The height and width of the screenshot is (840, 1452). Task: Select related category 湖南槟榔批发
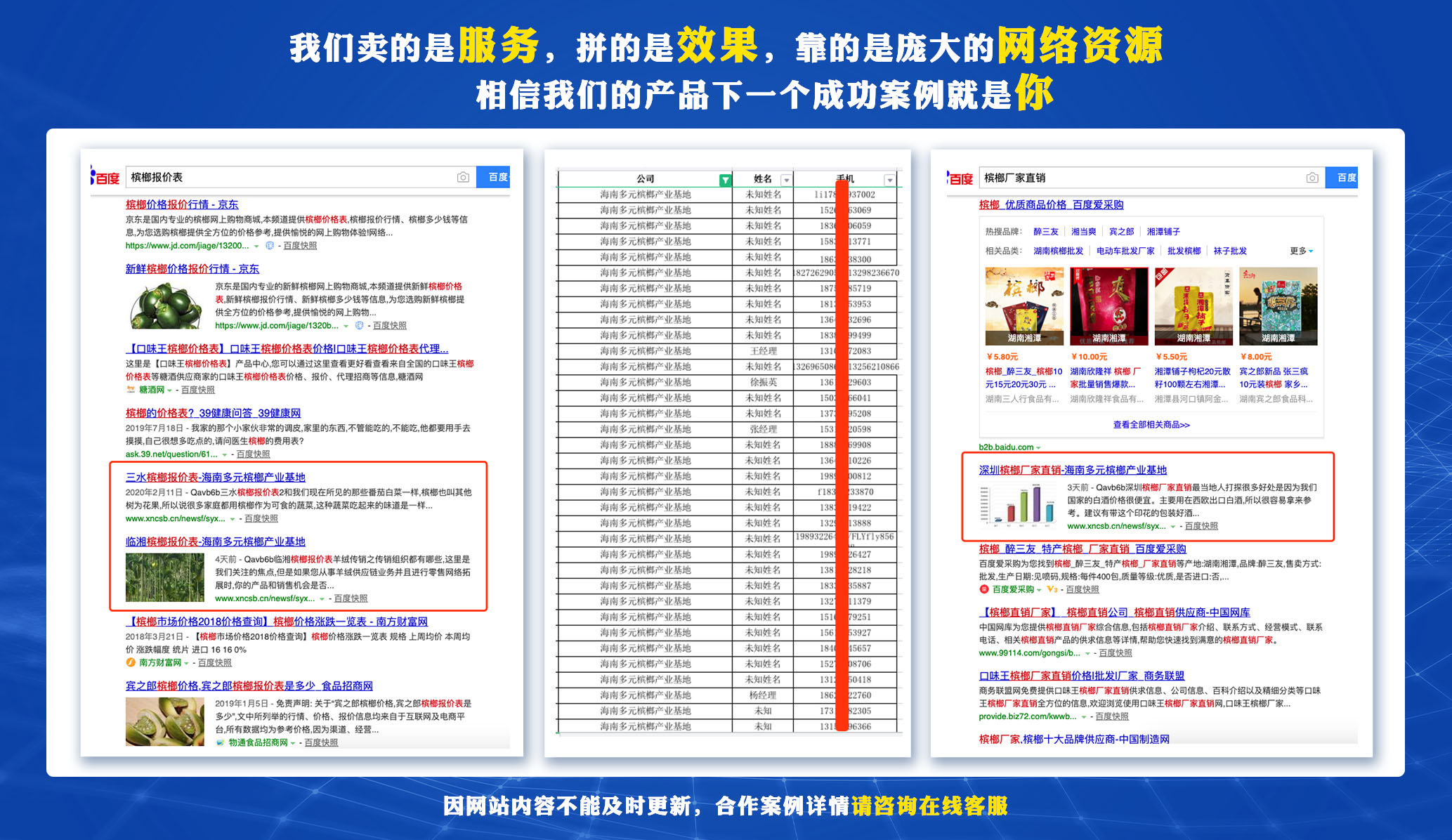pos(1058,251)
